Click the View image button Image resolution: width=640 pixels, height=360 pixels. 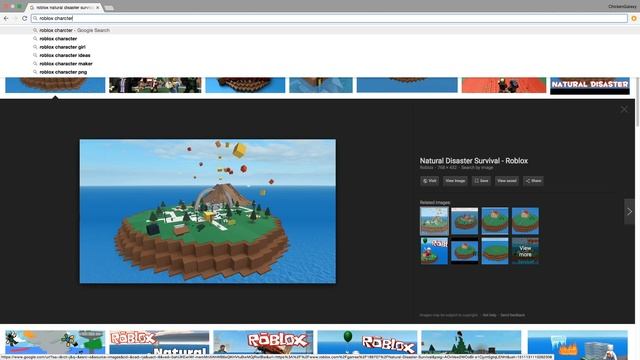click(x=455, y=181)
